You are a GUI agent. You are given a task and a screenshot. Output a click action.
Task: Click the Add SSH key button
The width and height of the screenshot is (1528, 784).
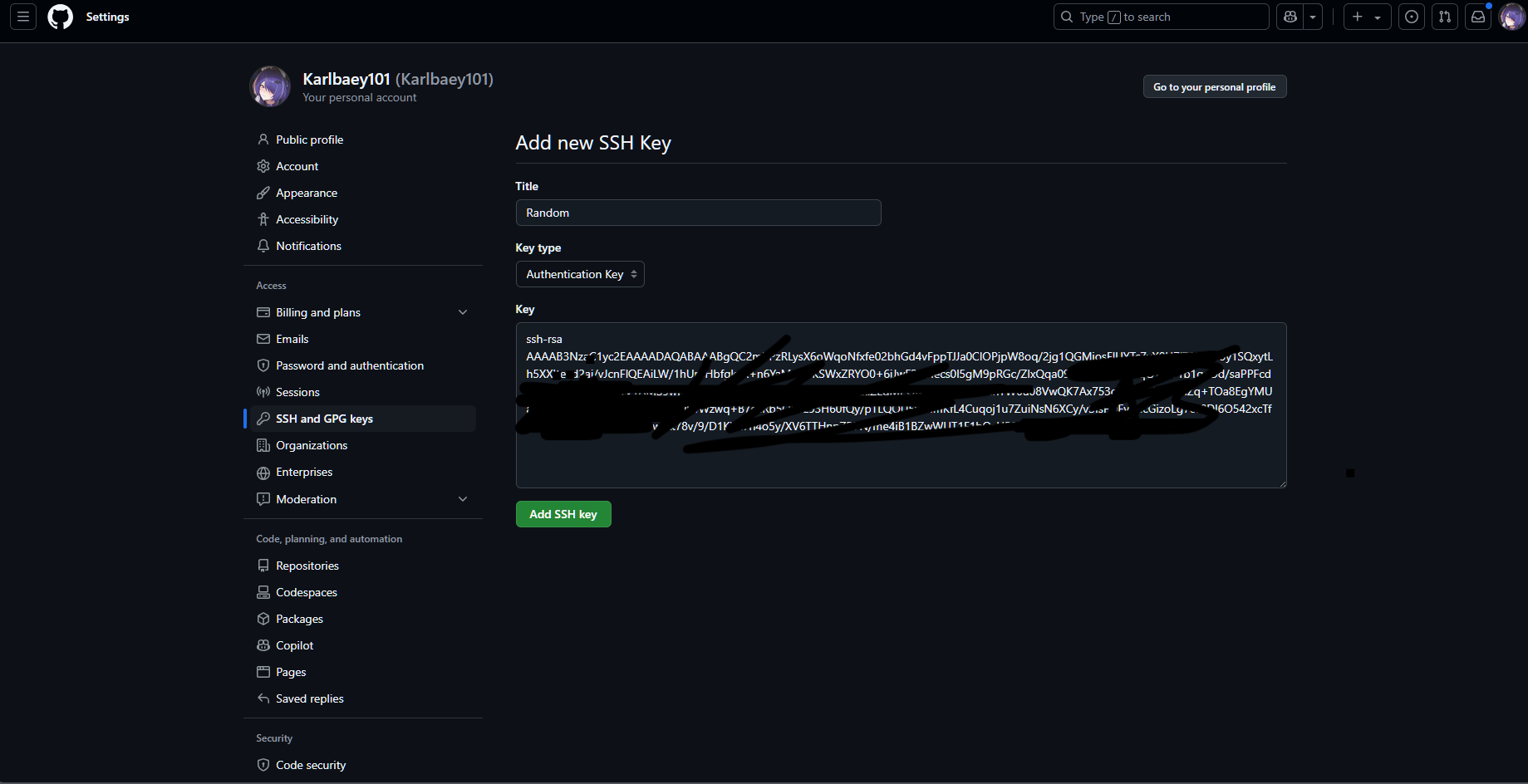click(x=563, y=514)
